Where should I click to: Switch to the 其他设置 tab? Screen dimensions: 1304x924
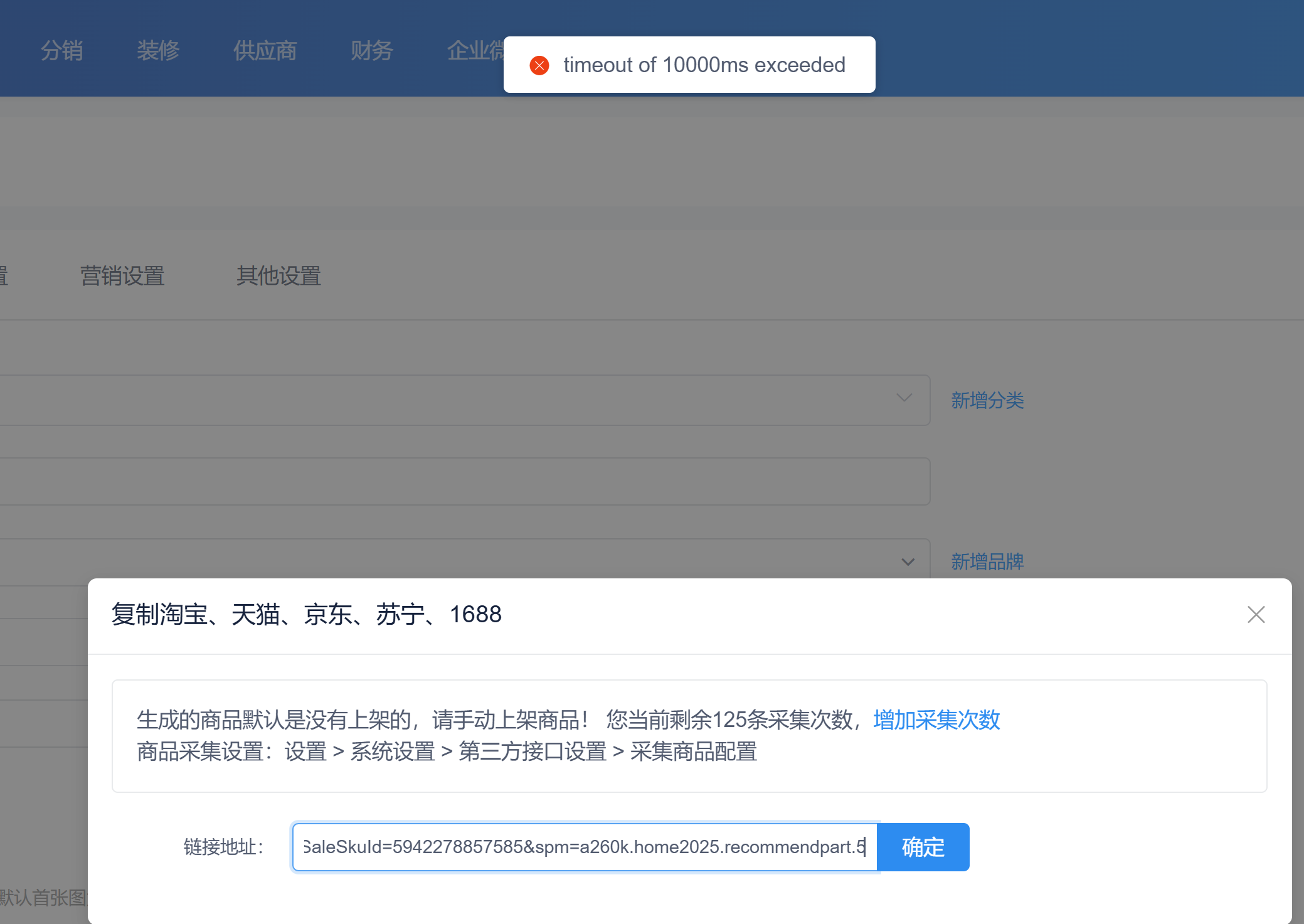point(278,276)
